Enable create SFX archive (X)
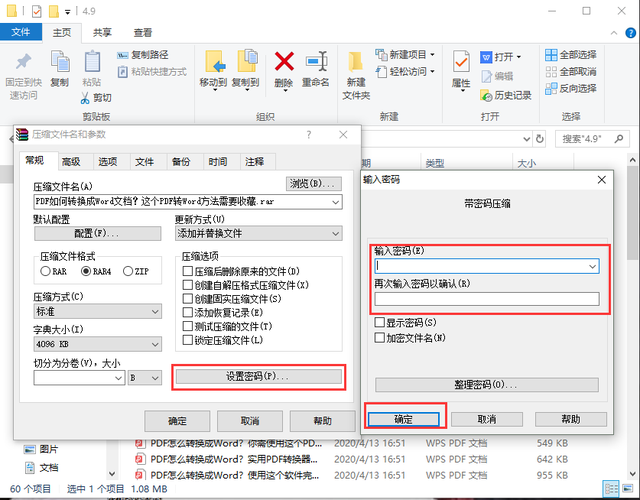 pos(188,285)
